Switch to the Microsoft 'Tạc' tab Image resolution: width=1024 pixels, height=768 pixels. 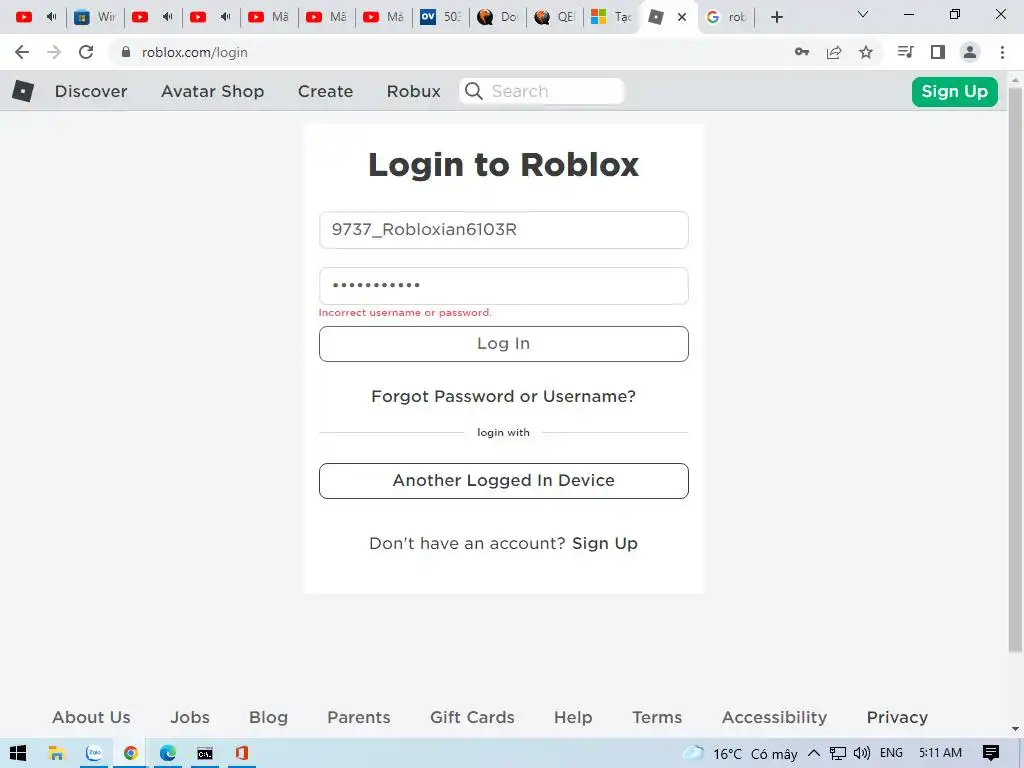pyautogui.click(x=611, y=17)
